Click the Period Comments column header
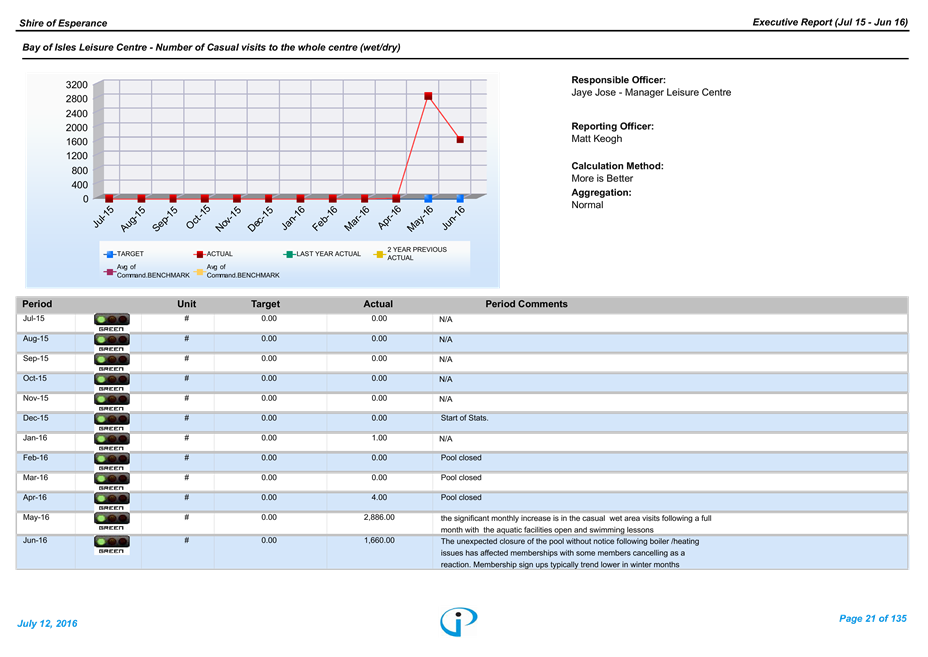Image resolution: width=928 pixels, height=657 pixels. click(526, 304)
